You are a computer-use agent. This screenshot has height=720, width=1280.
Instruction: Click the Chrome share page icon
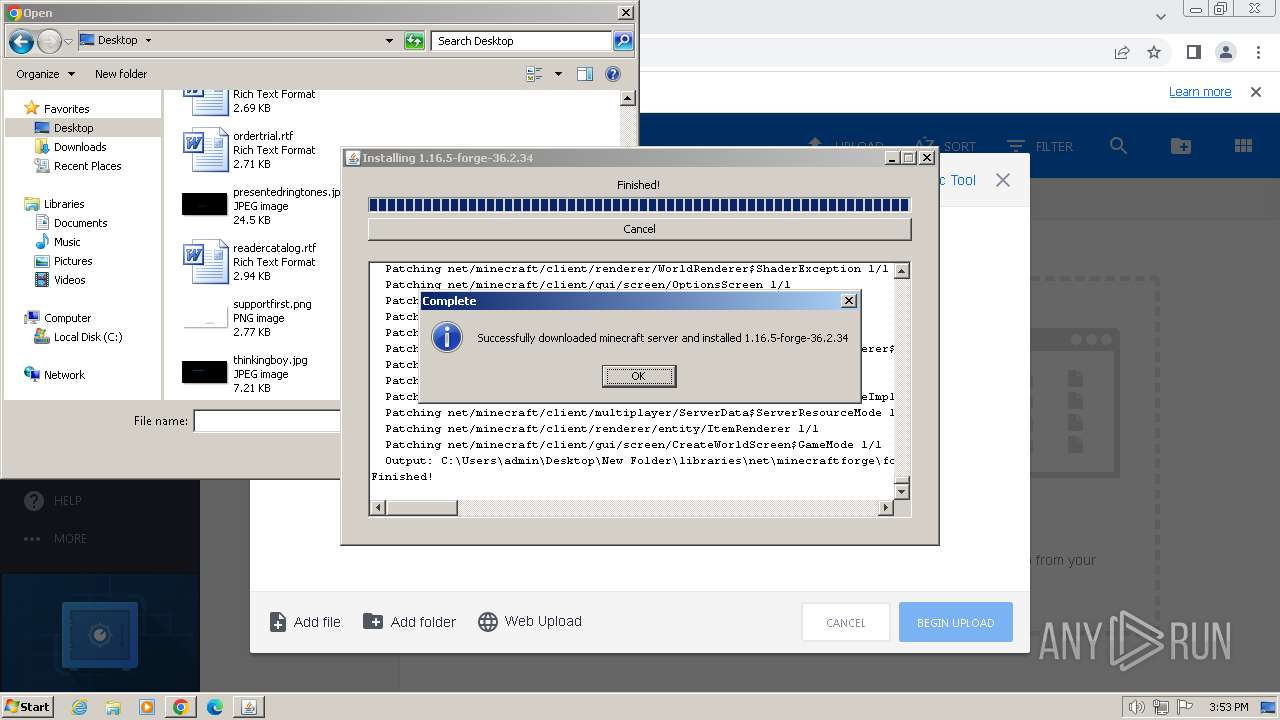coord(1122,52)
